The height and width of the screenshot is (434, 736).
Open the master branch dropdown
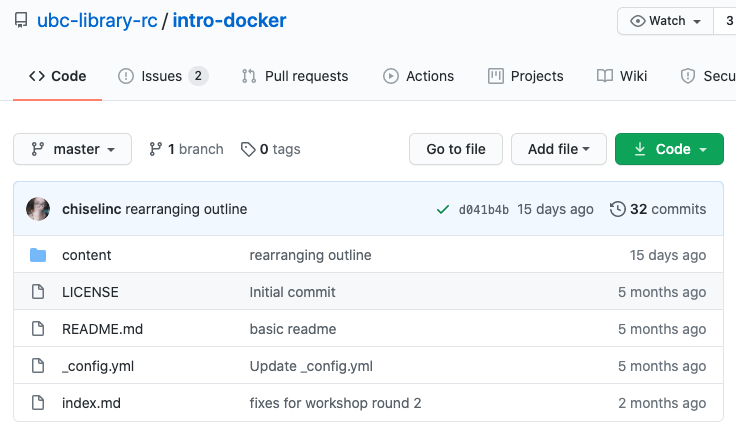(x=72, y=149)
